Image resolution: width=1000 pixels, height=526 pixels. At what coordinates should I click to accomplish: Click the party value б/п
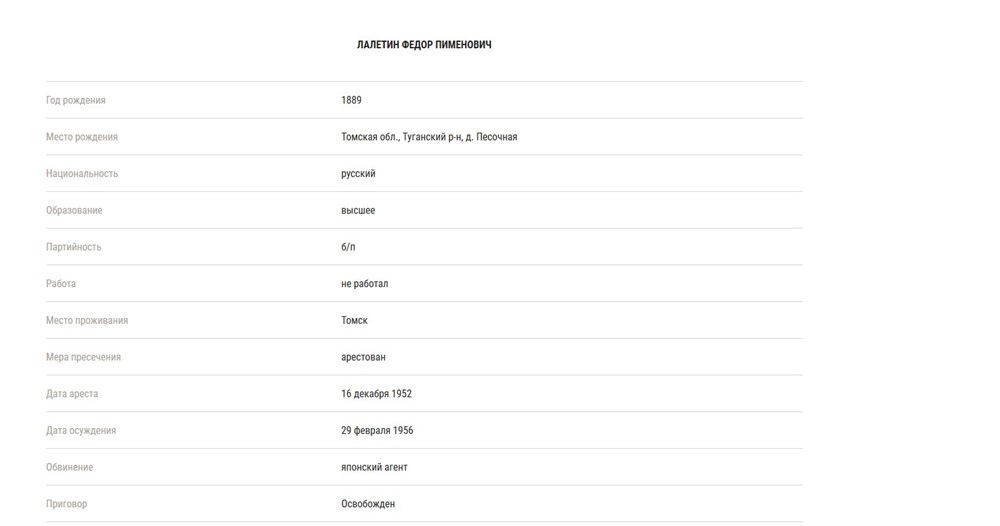click(348, 247)
